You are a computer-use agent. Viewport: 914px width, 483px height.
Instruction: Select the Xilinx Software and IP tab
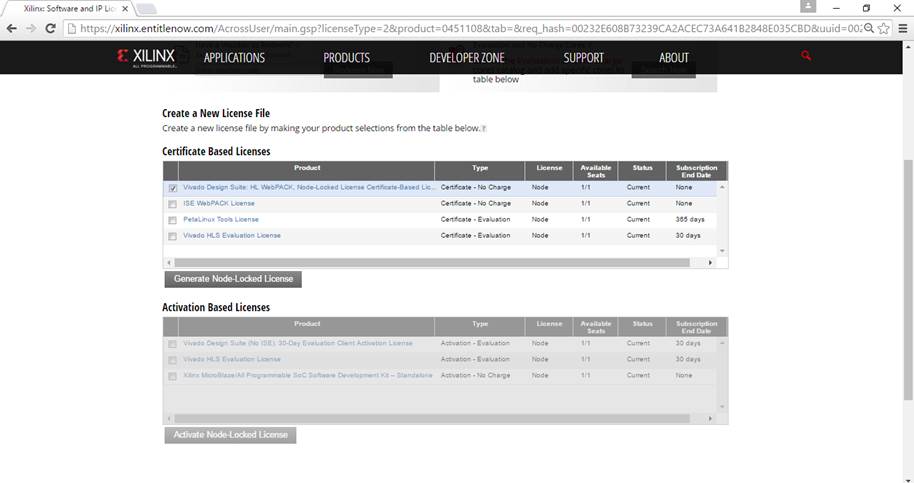point(69,9)
